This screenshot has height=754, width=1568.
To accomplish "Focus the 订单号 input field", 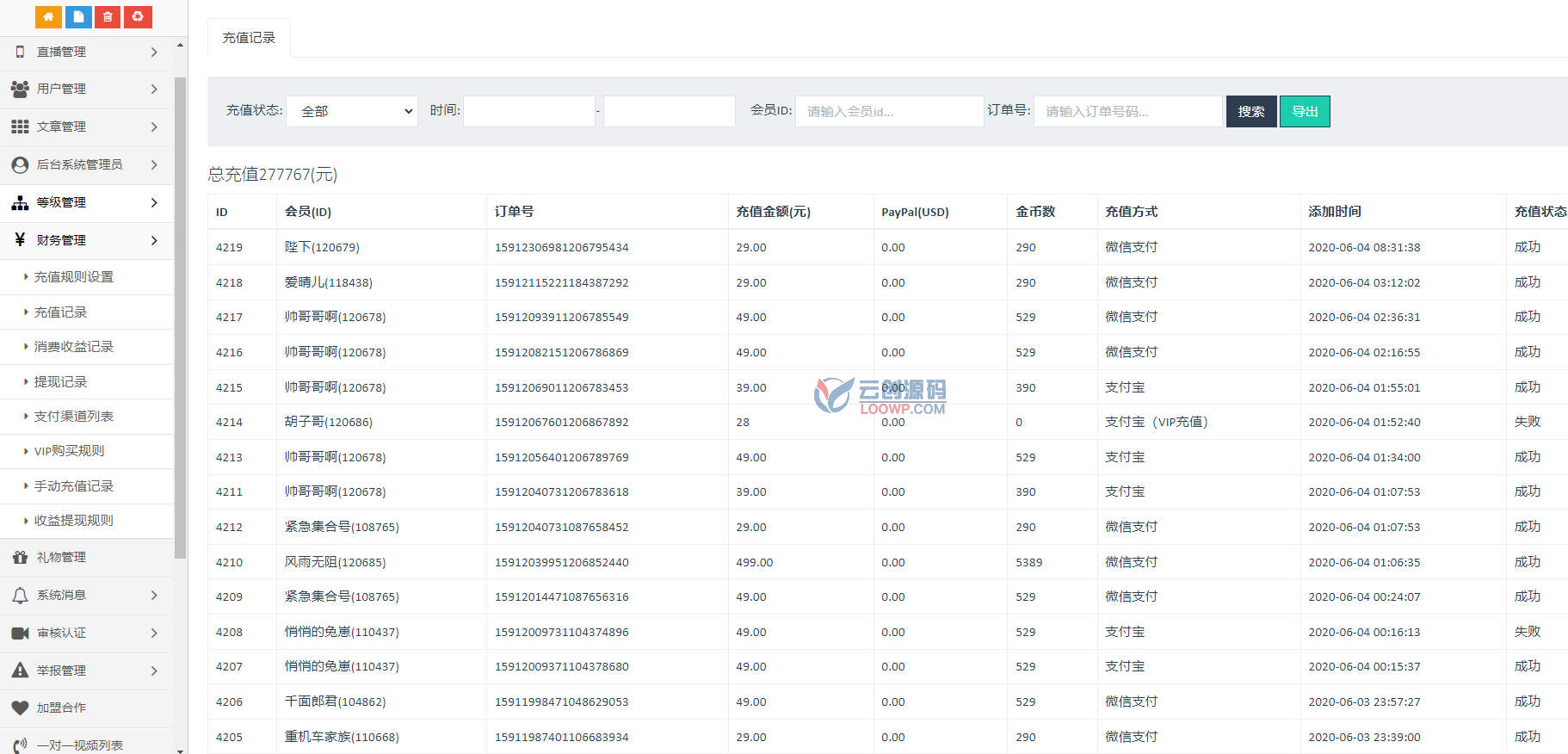I will click(x=1128, y=111).
